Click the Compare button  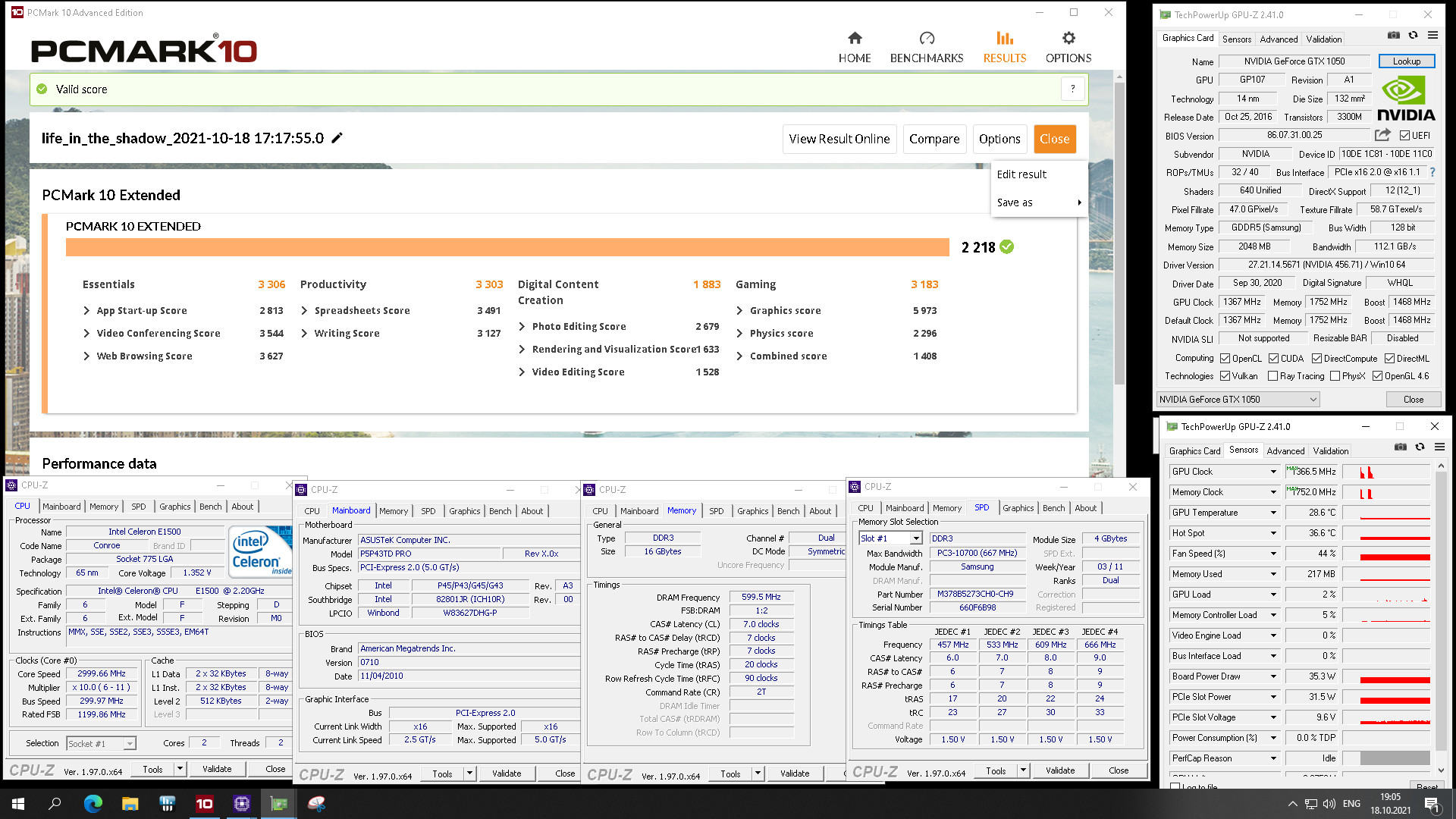934,139
